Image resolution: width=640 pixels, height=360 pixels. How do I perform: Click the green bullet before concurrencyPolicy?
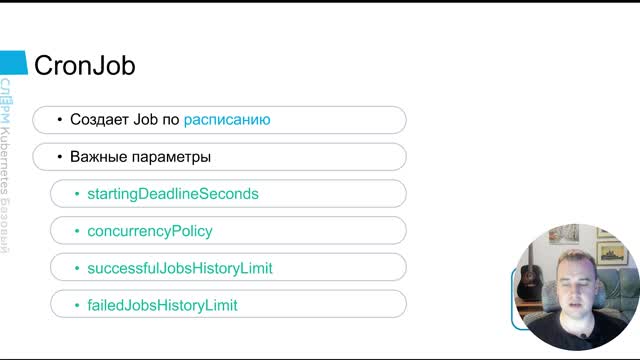coord(77,231)
